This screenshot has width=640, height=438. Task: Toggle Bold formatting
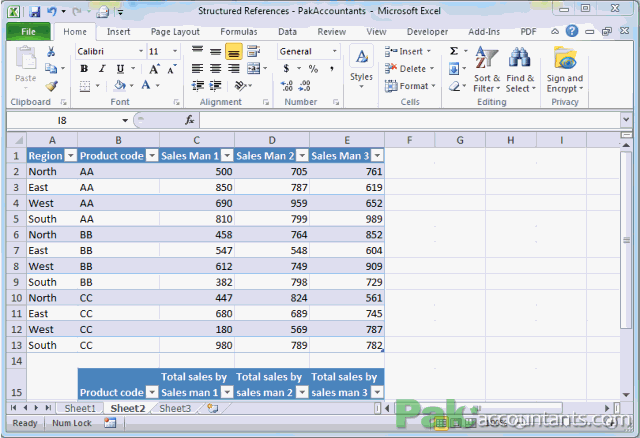click(x=84, y=69)
